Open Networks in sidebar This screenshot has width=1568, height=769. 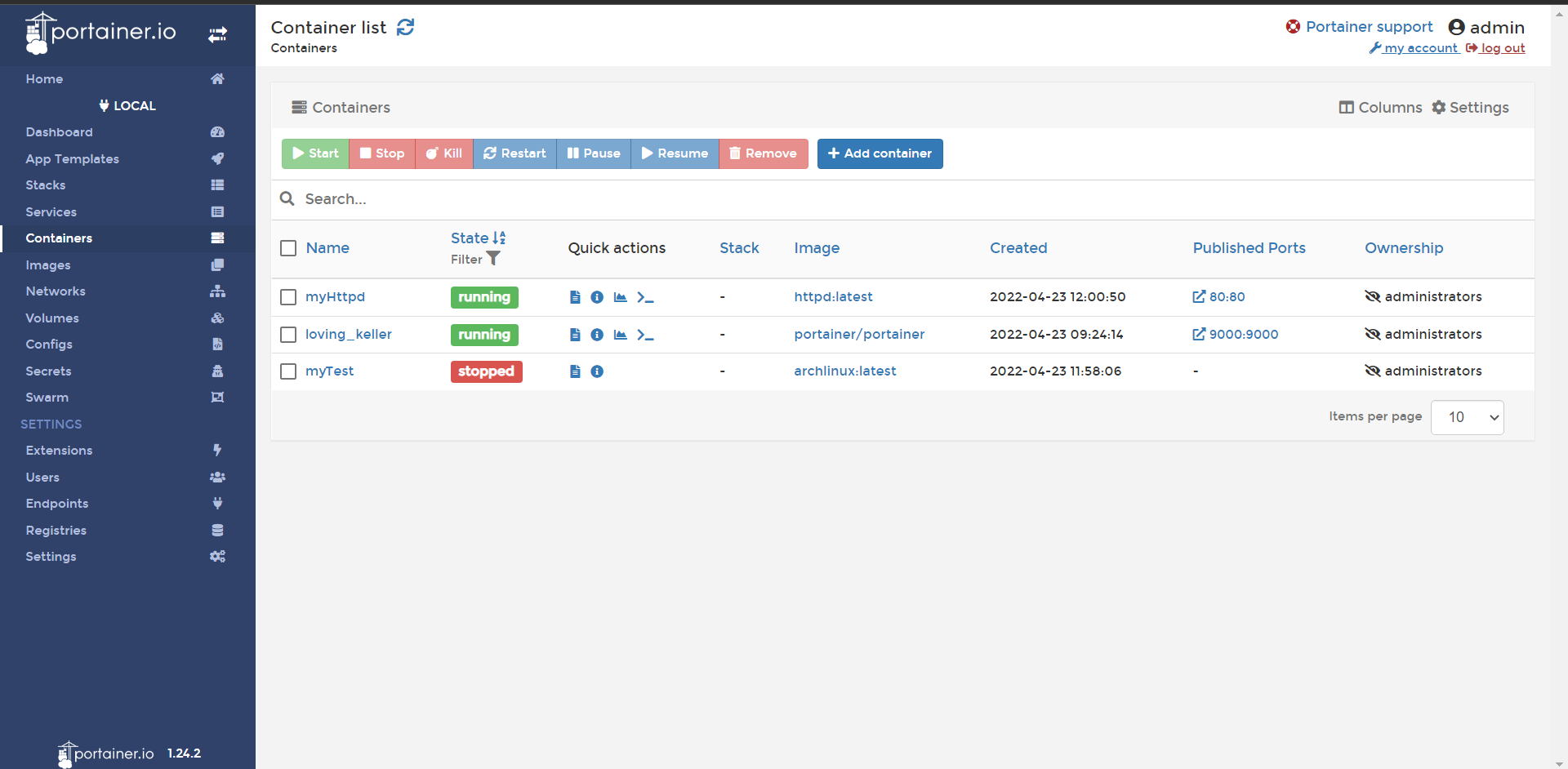[x=127, y=291]
